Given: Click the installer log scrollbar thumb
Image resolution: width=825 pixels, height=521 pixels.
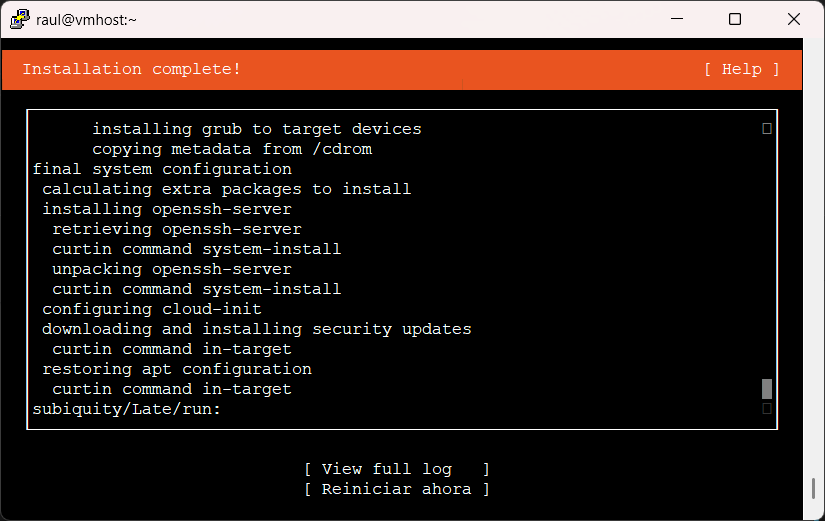Looking at the screenshot, I should coord(767,389).
